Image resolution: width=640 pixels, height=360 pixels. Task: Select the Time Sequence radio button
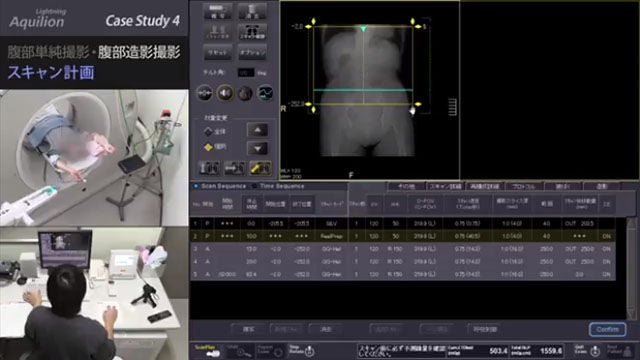[x=255, y=186]
